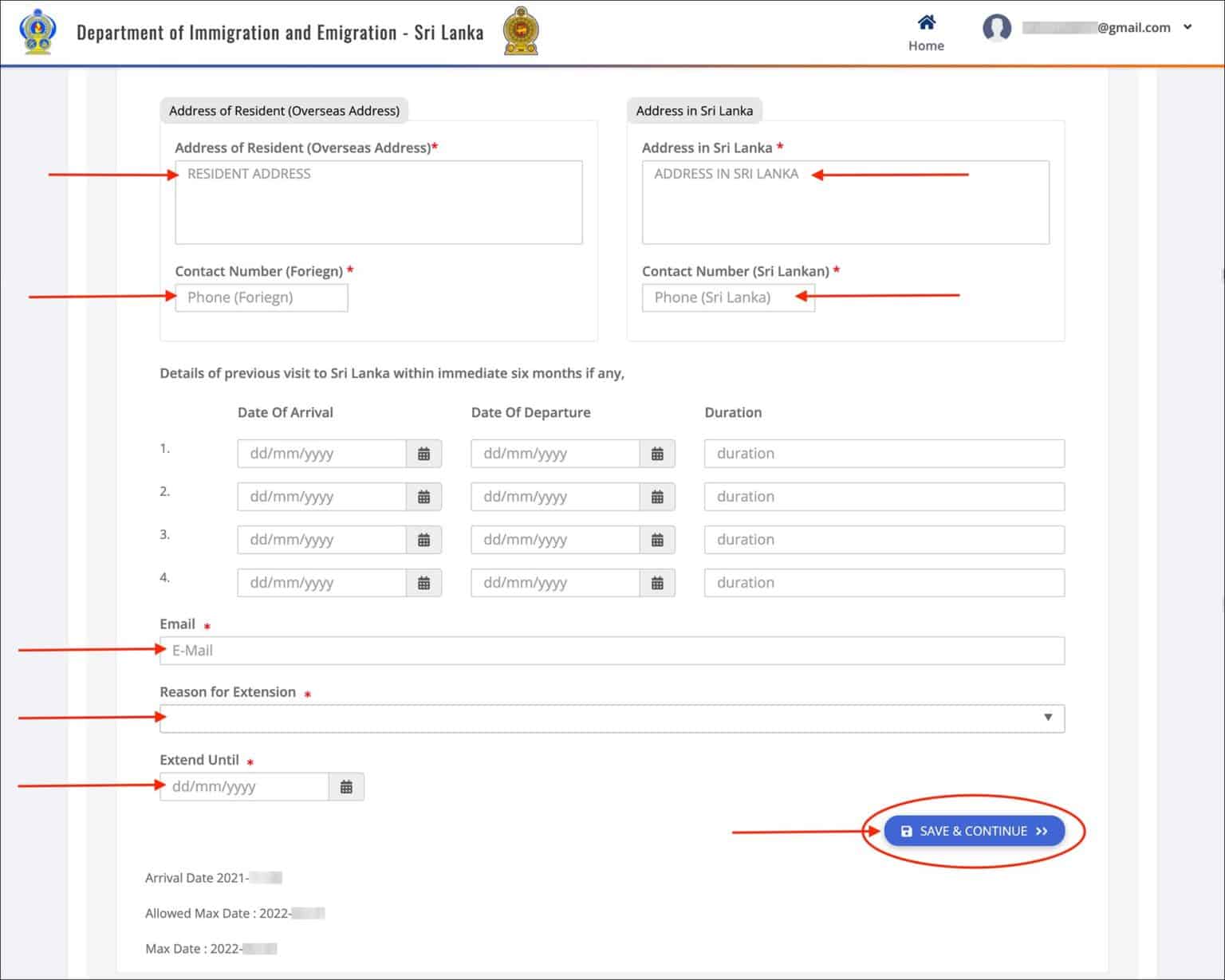
Task: Click the Date Of Arrival column header
Action: pyautogui.click(x=285, y=412)
